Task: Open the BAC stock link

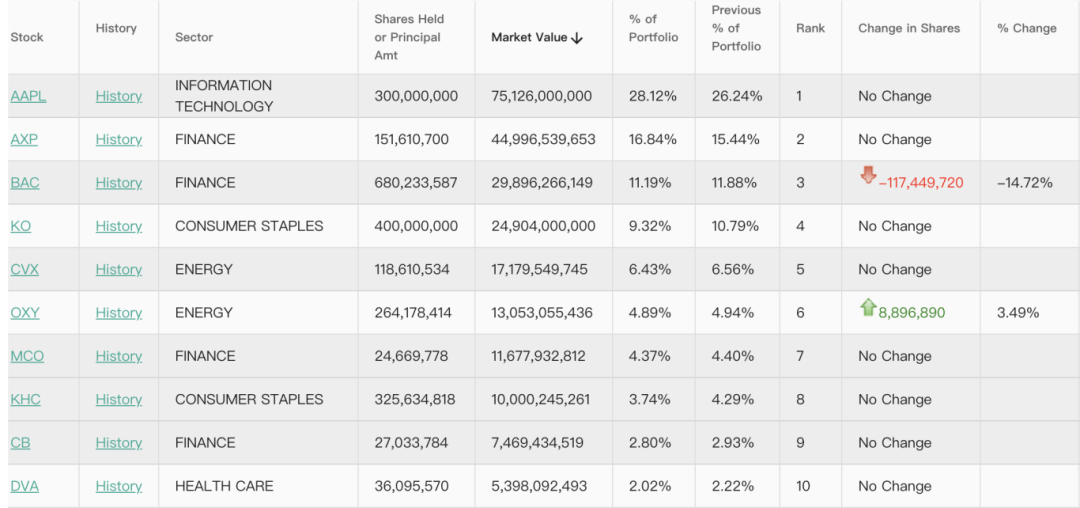Action: click(x=25, y=183)
